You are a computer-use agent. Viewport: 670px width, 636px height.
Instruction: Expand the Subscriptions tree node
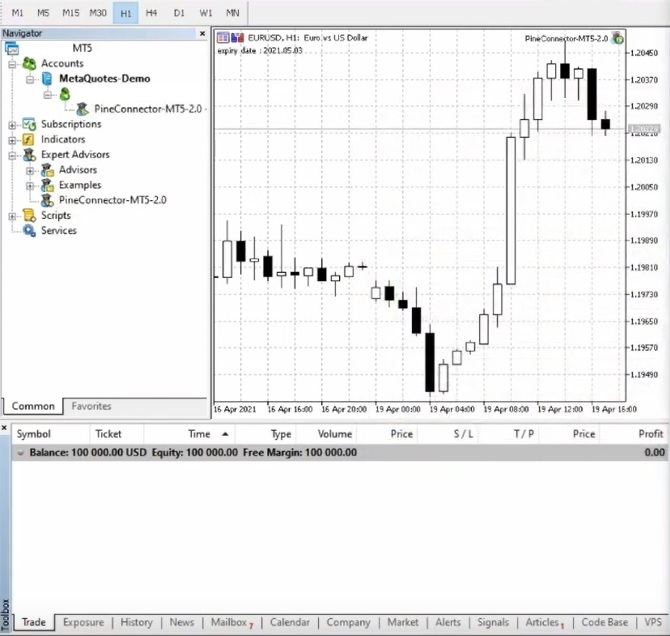point(12,125)
